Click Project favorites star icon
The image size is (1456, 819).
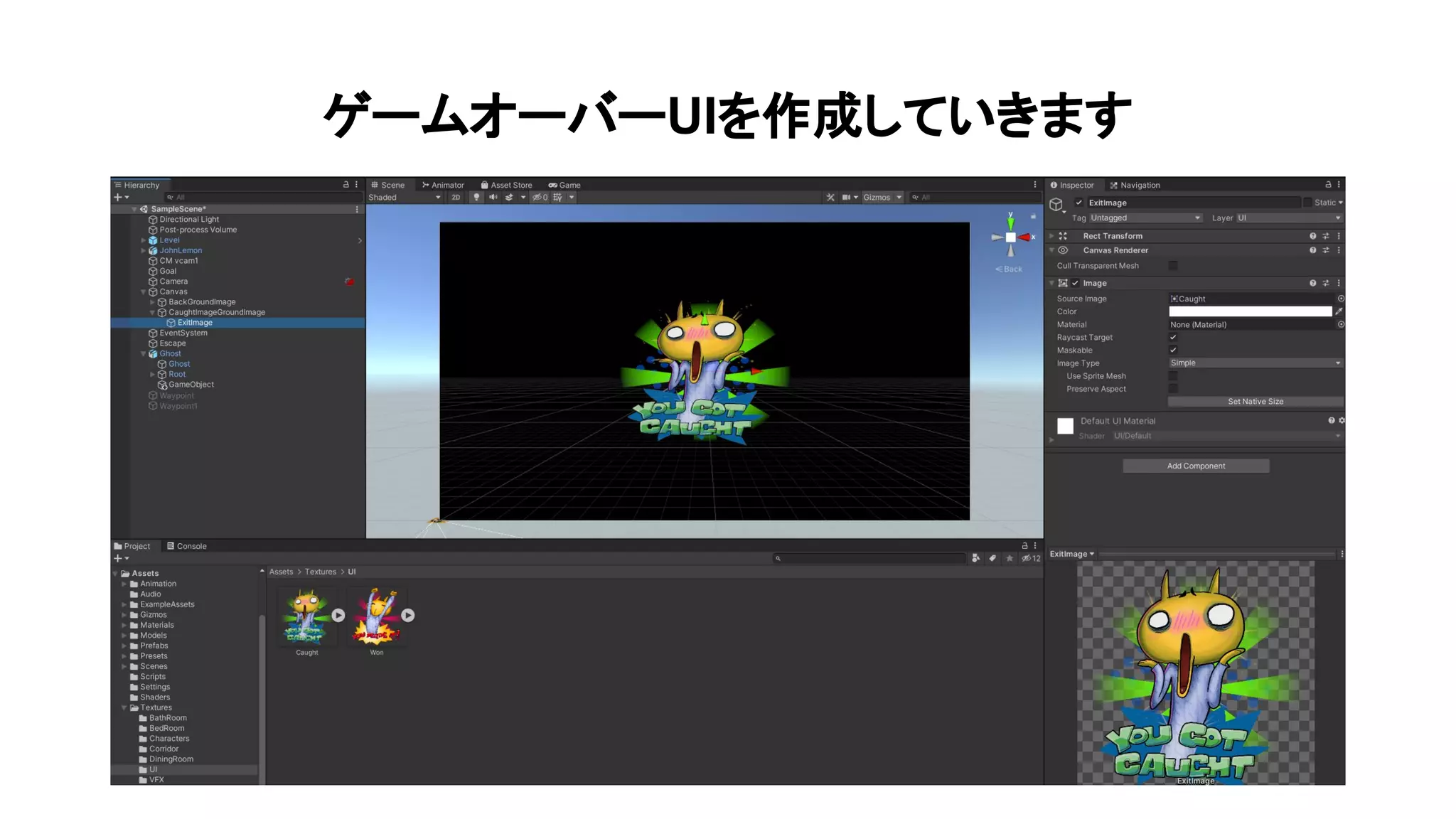pyautogui.click(x=1010, y=559)
